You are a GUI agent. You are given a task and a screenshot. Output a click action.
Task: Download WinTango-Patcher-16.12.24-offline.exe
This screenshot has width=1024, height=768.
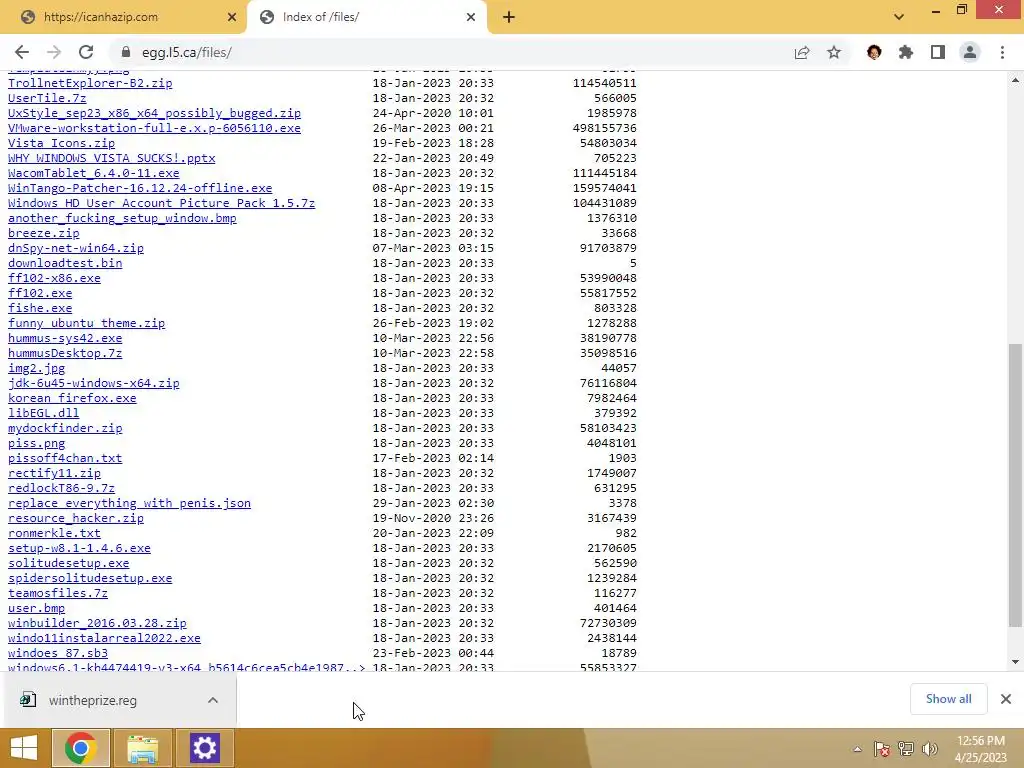point(140,188)
